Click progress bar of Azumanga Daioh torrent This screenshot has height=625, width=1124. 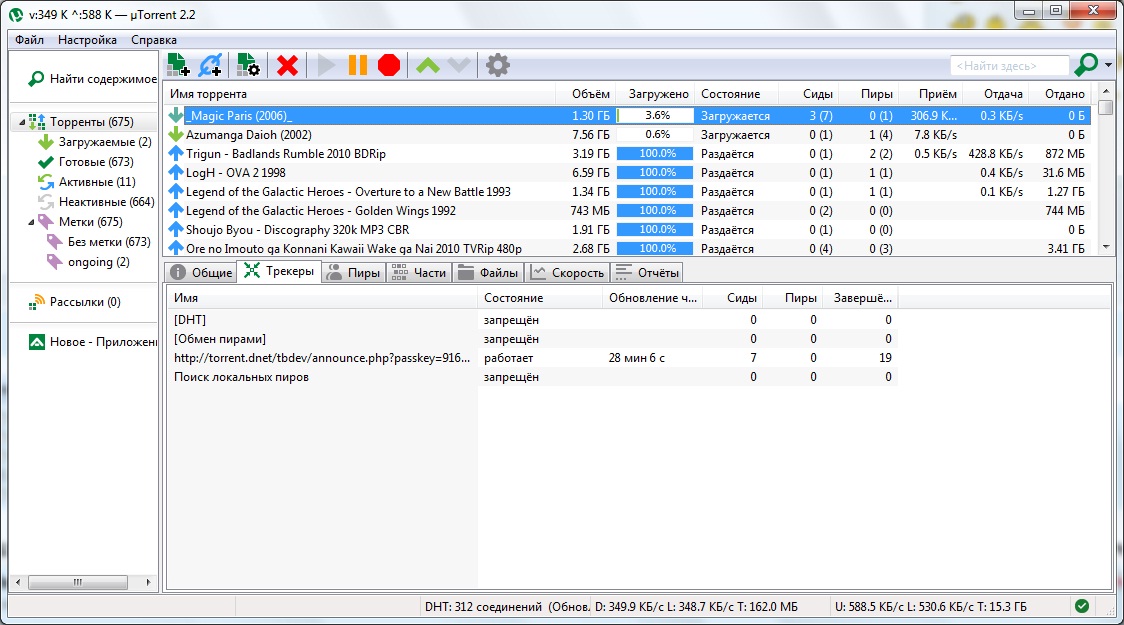[x=656, y=135]
